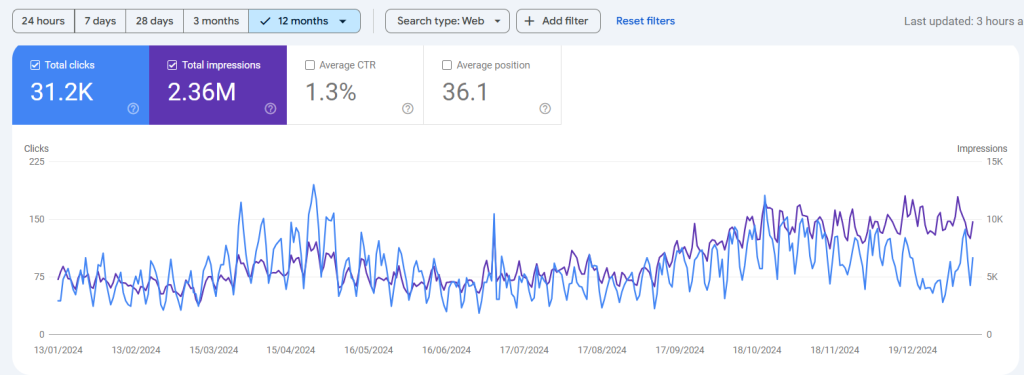Click the 13/02/2024 date on chart axis

click(x=136, y=350)
